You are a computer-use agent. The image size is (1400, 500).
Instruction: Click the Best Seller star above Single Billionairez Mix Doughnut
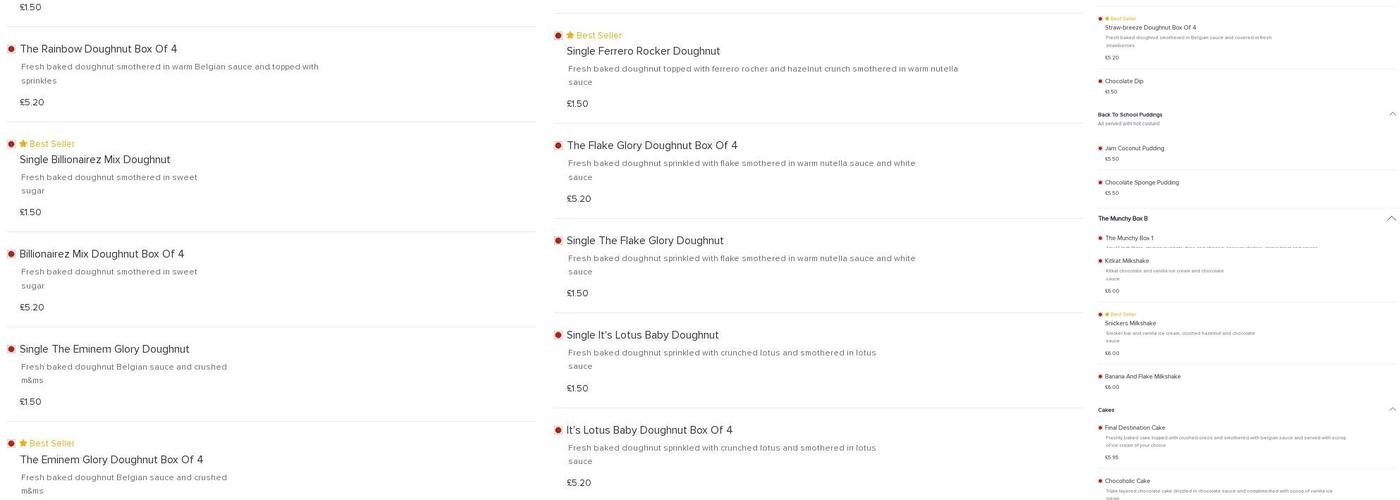pos(23,144)
